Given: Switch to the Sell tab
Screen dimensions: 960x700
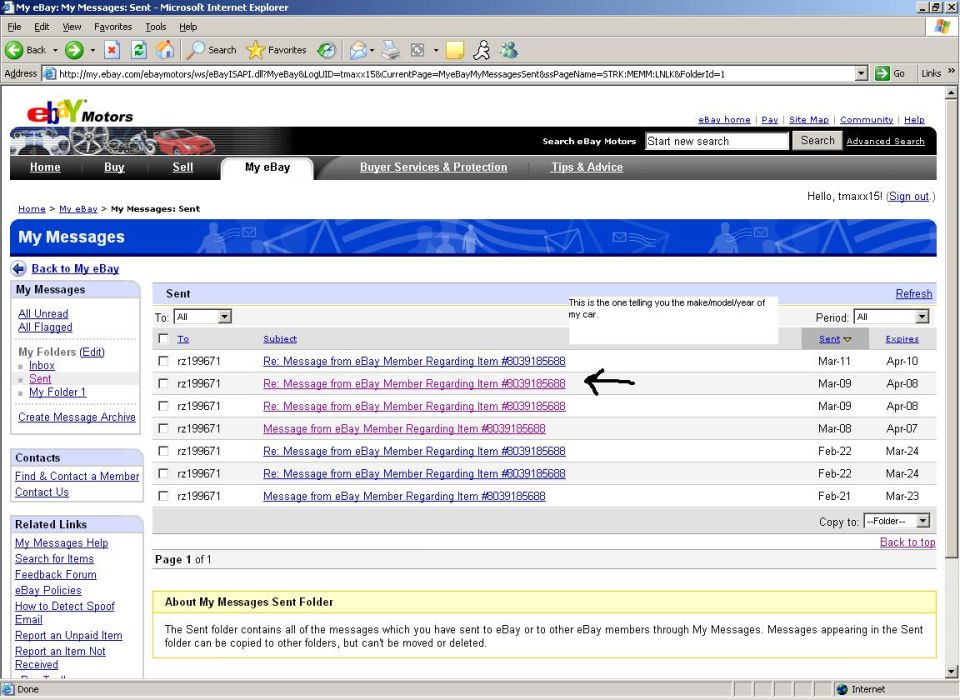Looking at the screenshot, I should (182, 167).
